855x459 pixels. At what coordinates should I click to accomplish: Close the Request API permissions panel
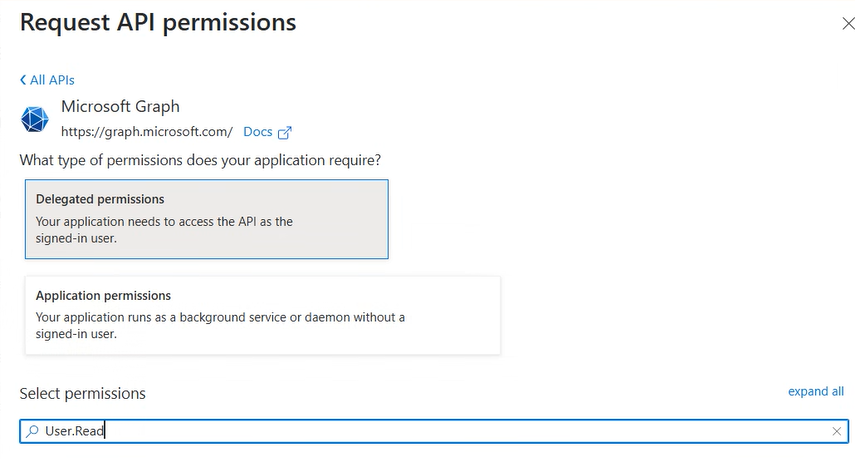848,24
